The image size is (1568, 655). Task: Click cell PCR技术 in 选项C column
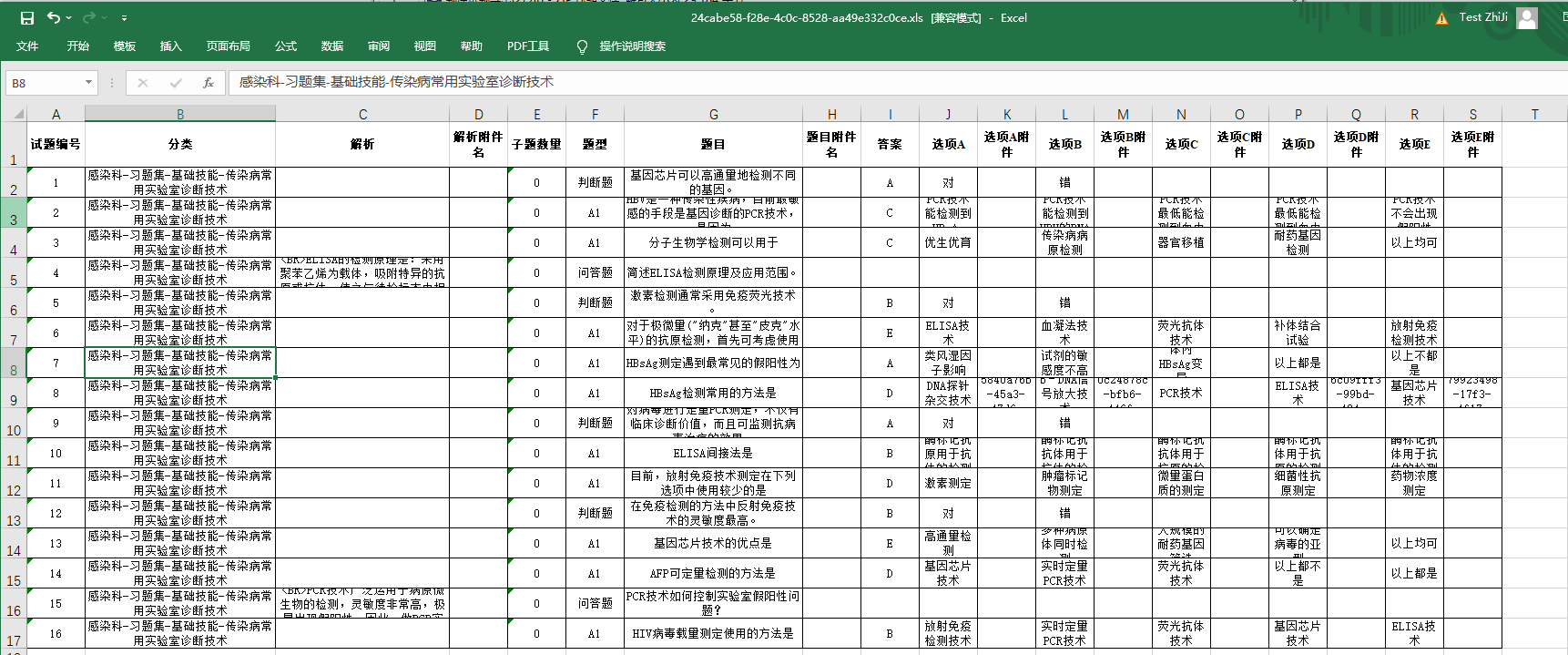(x=1181, y=393)
